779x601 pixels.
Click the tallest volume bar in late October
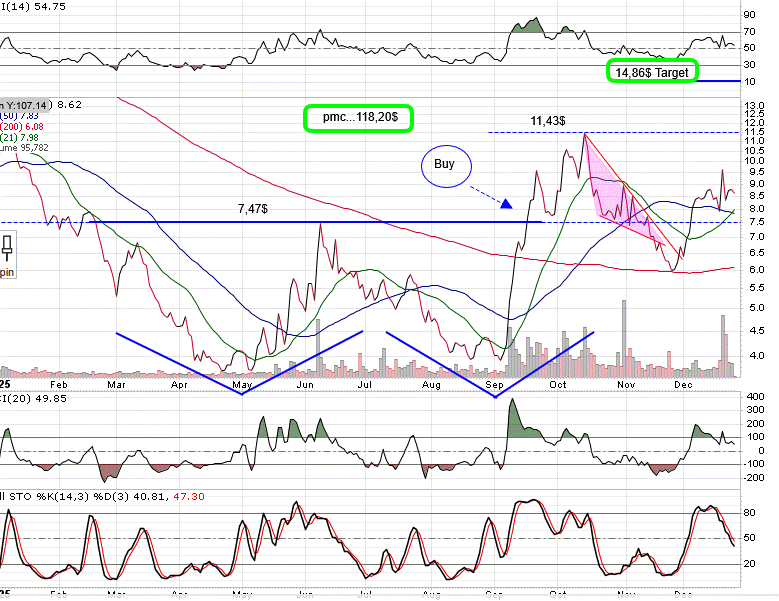pos(625,337)
